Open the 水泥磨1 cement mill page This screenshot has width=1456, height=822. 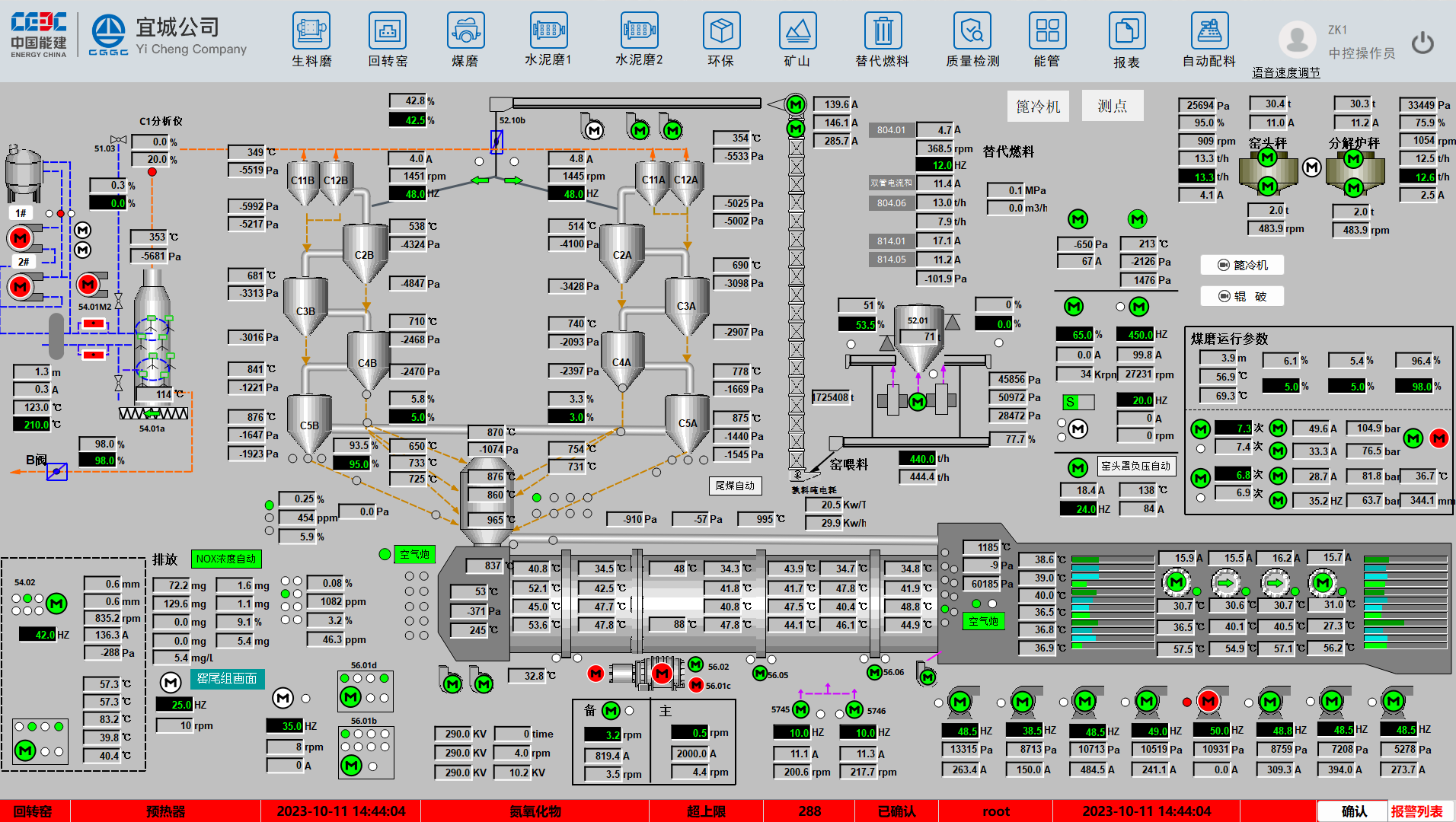click(548, 40)
